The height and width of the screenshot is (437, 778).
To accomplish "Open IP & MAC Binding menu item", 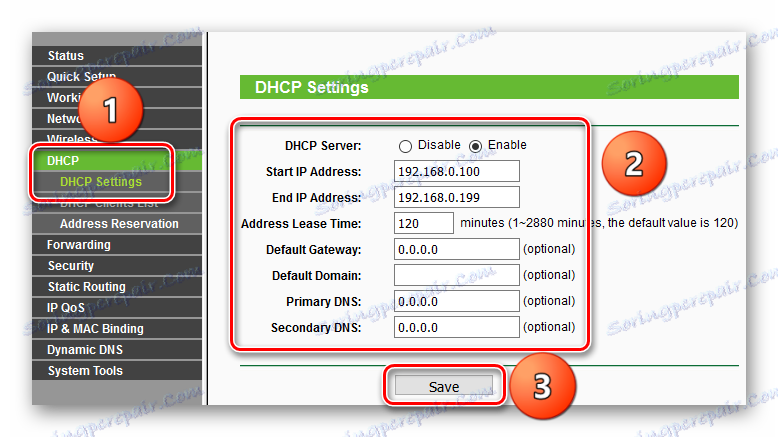I will pos(117,329).
